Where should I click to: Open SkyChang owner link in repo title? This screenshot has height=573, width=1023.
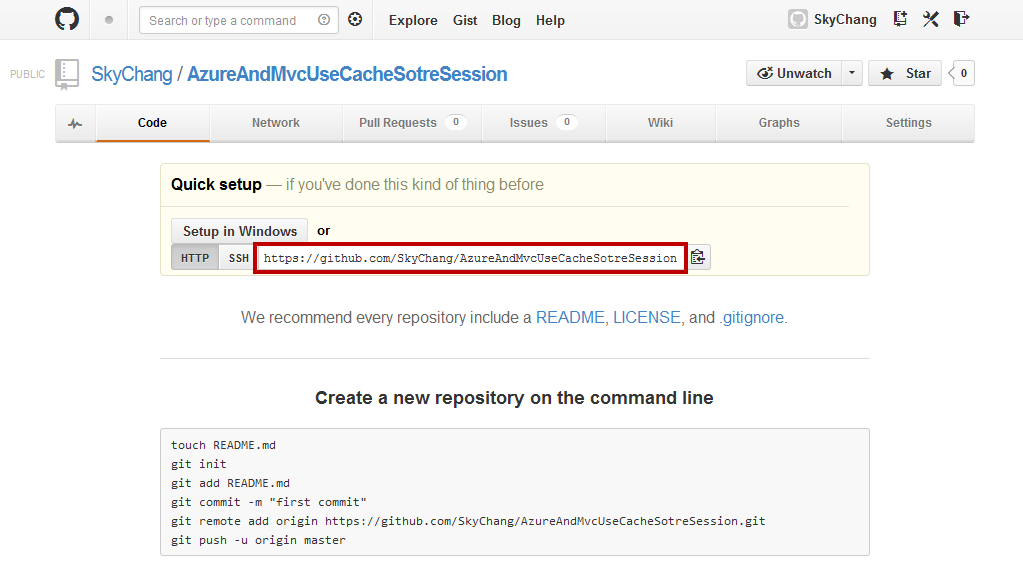132,74
